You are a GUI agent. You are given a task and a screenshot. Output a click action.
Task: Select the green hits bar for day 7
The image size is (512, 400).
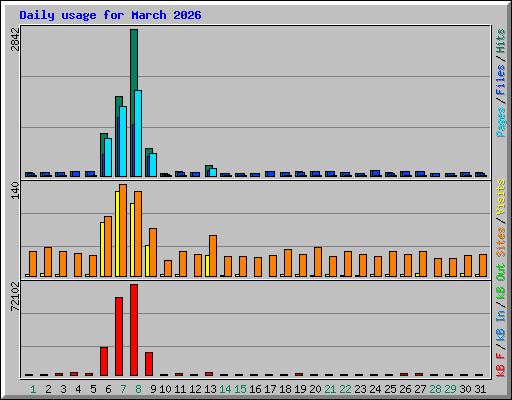119,102
